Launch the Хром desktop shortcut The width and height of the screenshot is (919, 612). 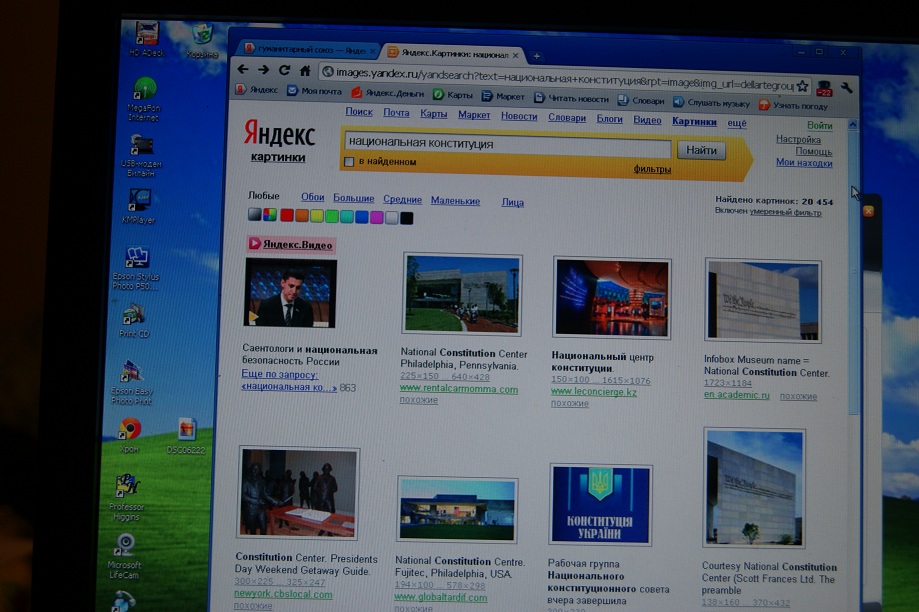pos(130,436)
